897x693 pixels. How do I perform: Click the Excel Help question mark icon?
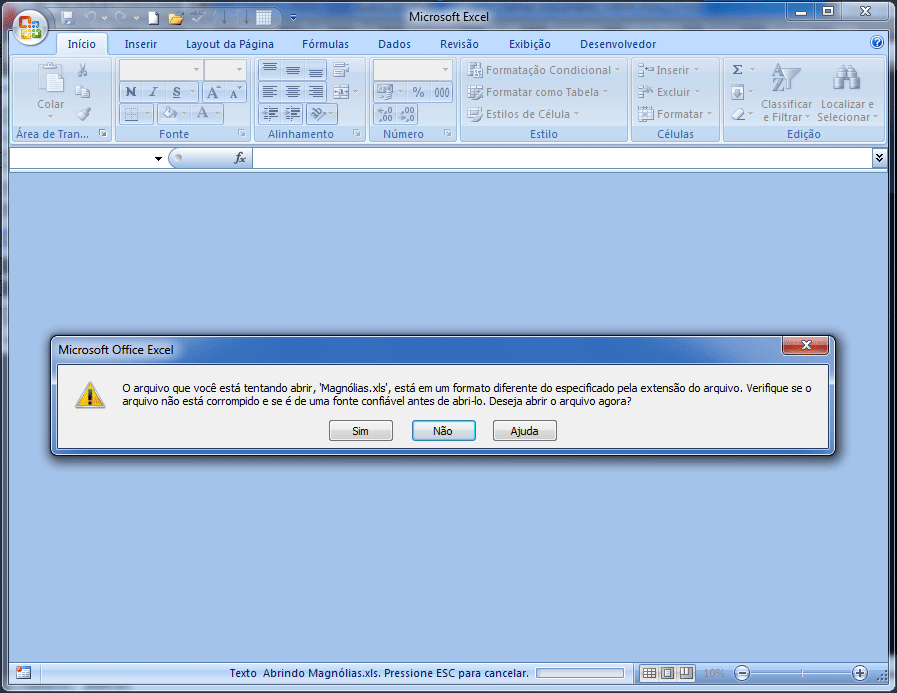877,43
